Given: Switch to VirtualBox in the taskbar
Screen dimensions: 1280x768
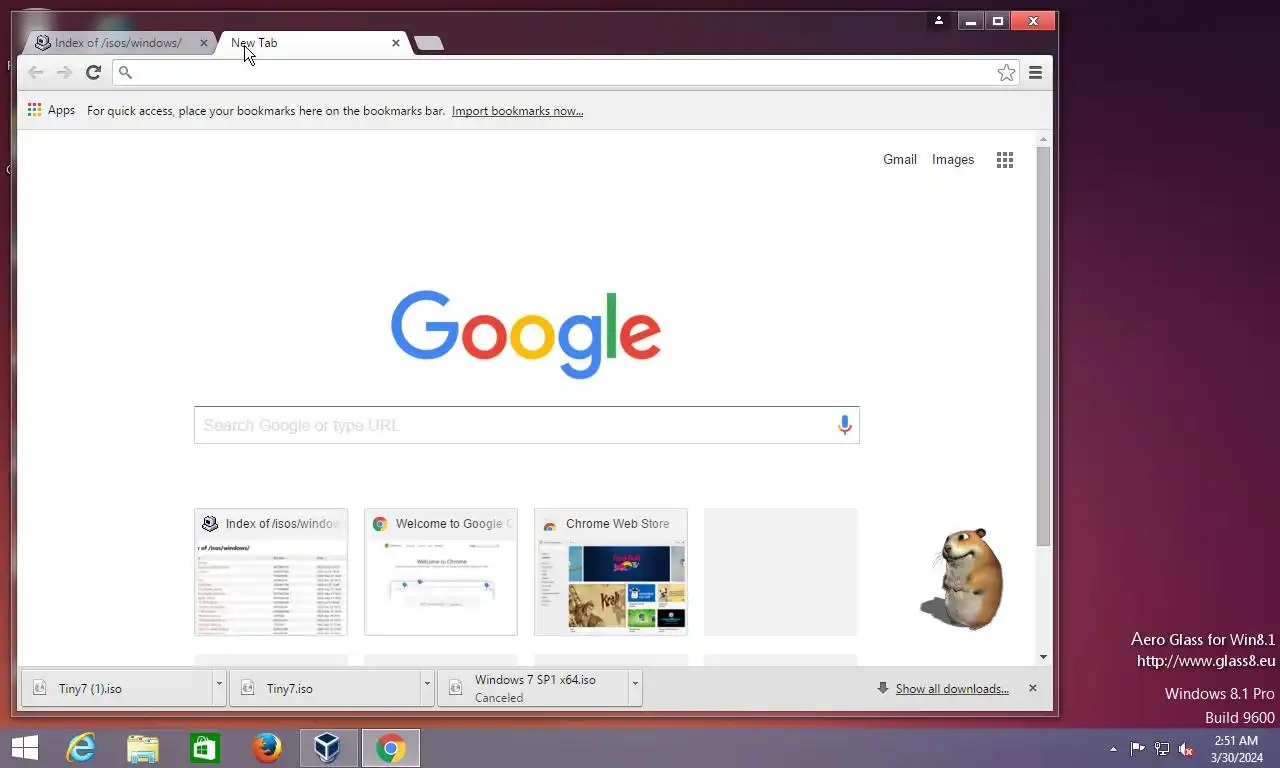Looking at the screenshot, I should 328,748.
